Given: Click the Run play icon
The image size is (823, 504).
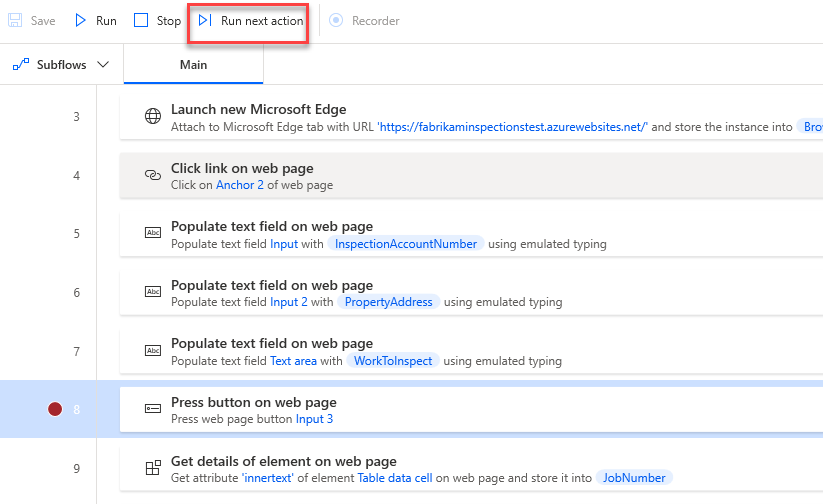Looking at the screenshot, I should (81, 20).
